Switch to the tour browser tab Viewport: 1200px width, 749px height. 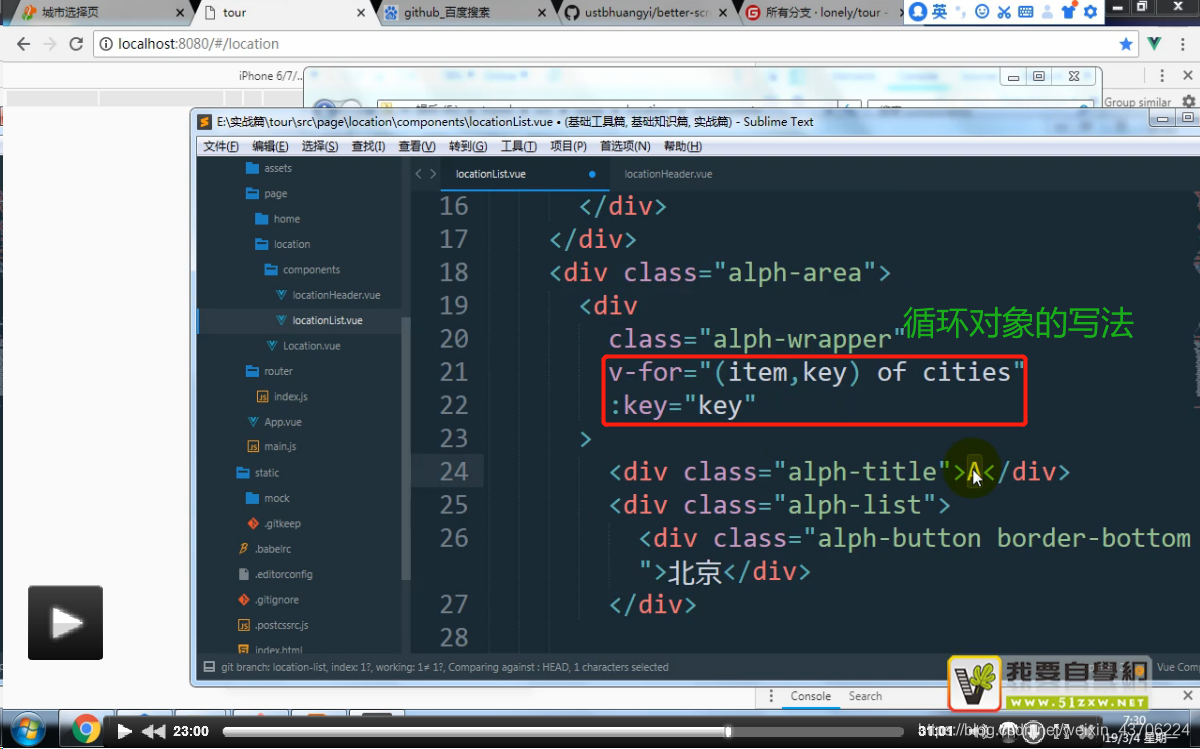[x=283, y=13]
